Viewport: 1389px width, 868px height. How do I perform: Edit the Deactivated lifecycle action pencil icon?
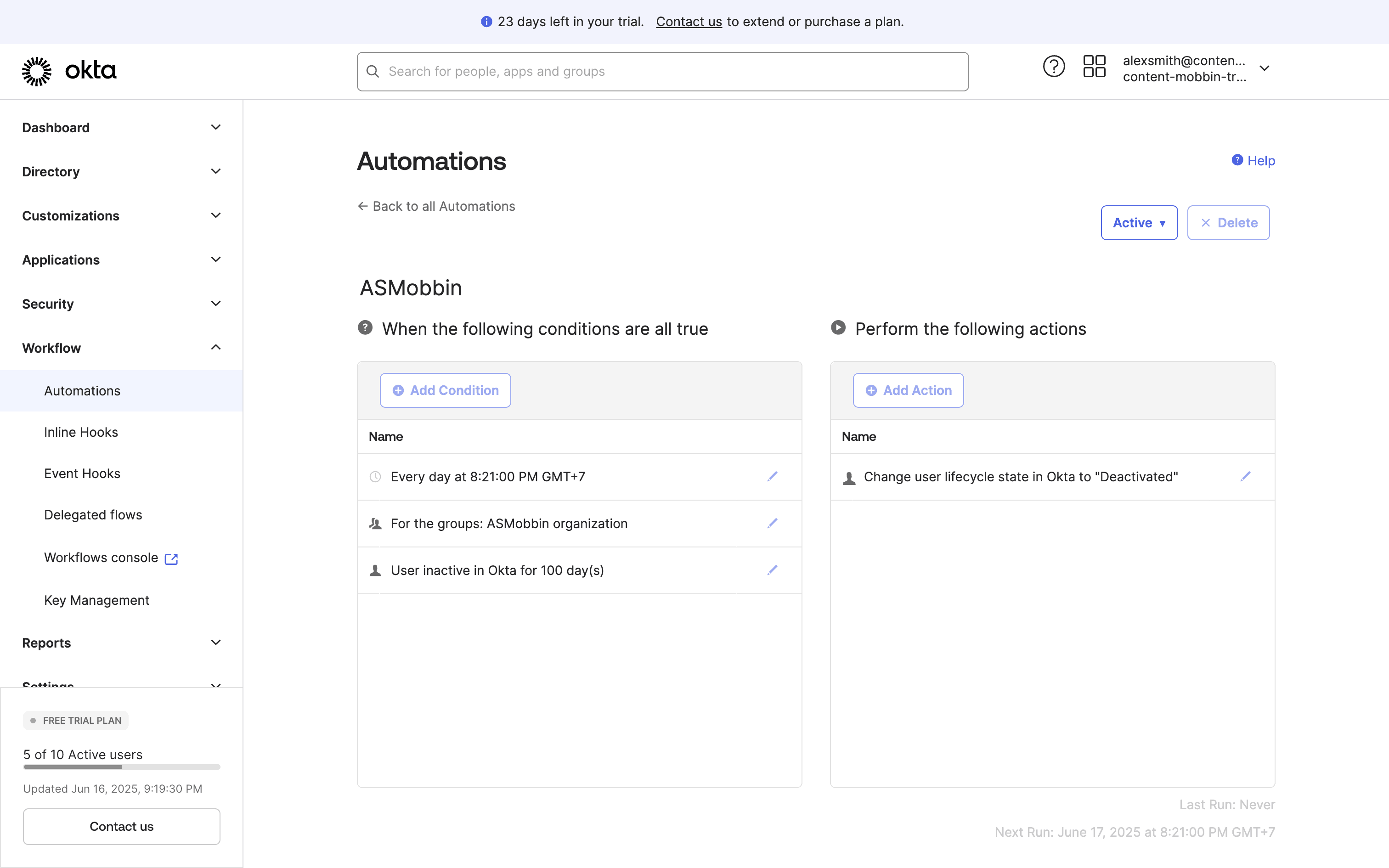coord(1245,477)
